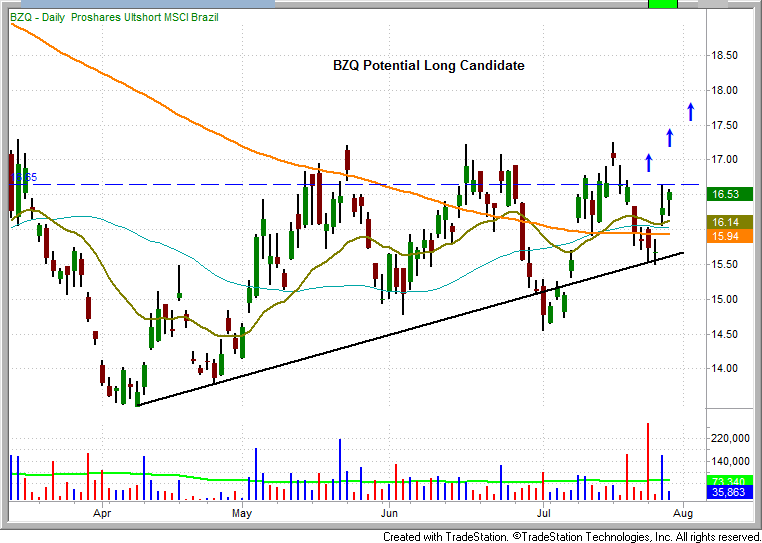762x543 pixels.
Task: Click the highest blue up arrow near 18.00
Action: pos(689,111)
